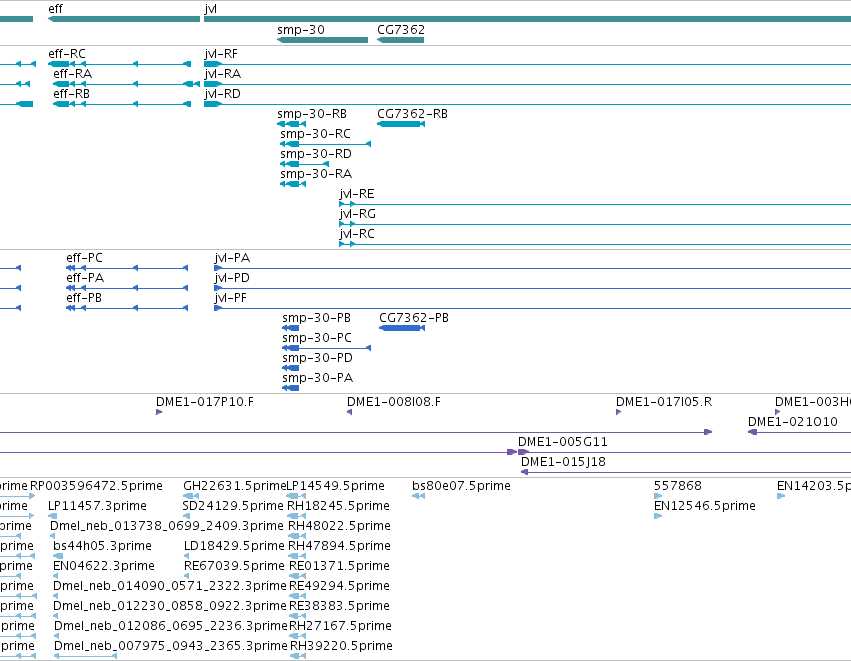Select EST RE38383.5prime
The width and height of the screenshot is (851, 661).
[339, 607]
